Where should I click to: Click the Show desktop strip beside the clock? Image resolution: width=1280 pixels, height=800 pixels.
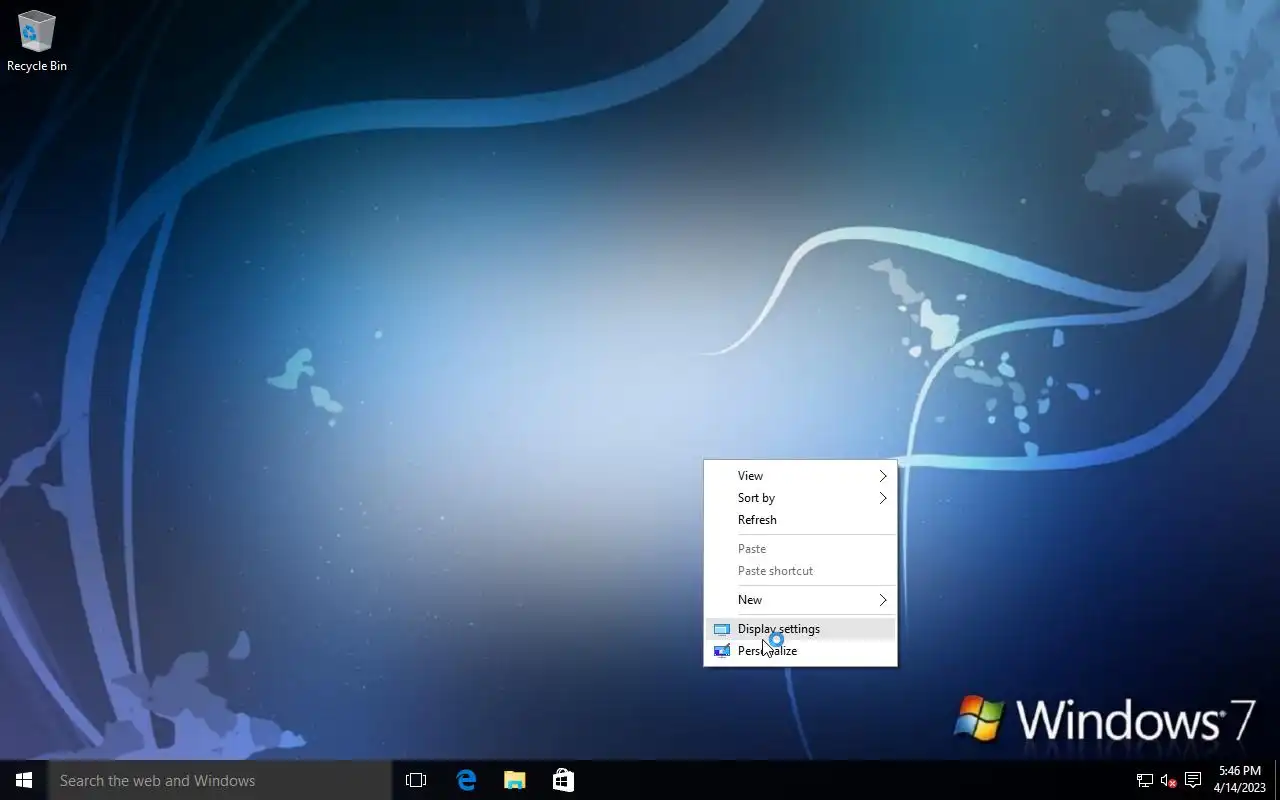click(x=1277, y=780)
